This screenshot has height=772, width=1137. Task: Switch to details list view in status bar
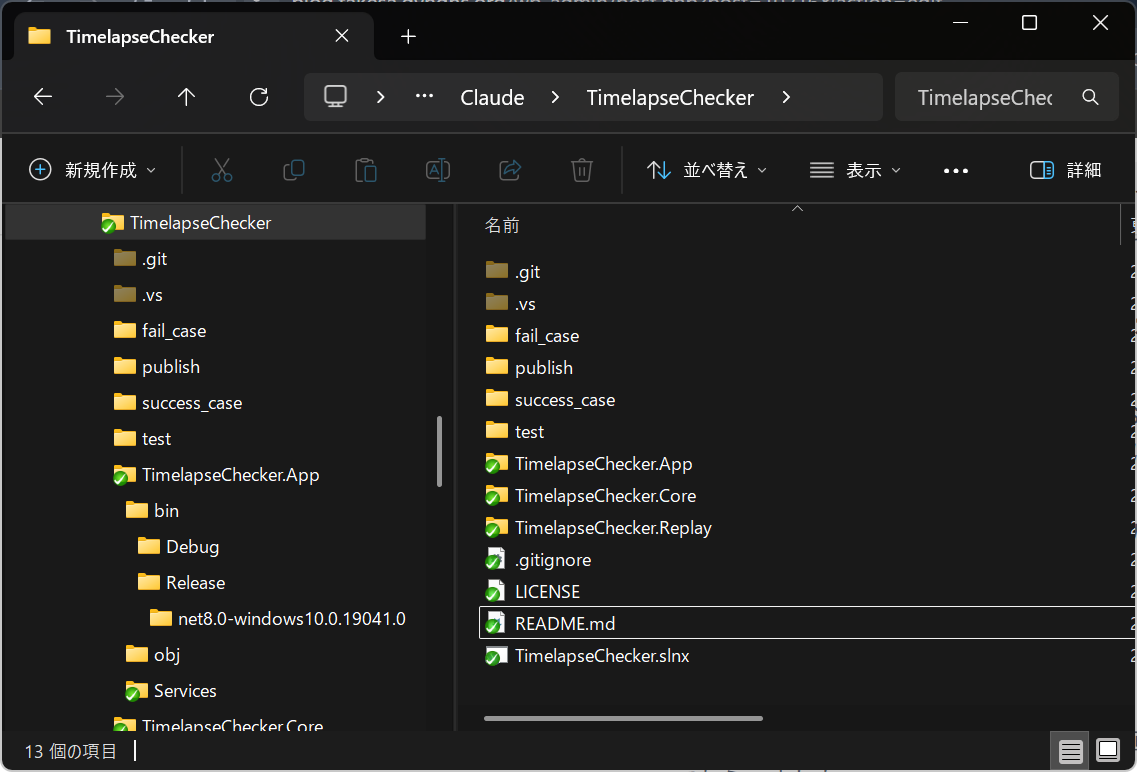[x=1070, y=751]
